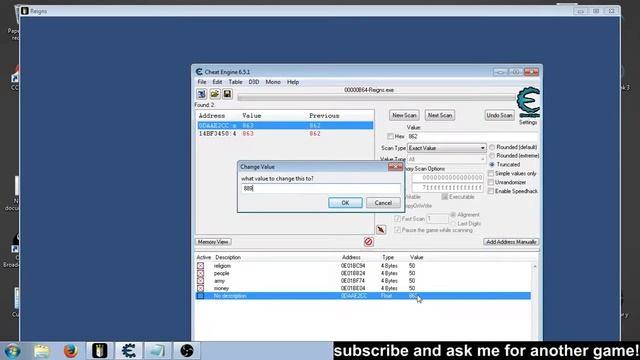Select address 14BF3450 result row
Viewport: 640px width, 360px height.
(285, 133)
